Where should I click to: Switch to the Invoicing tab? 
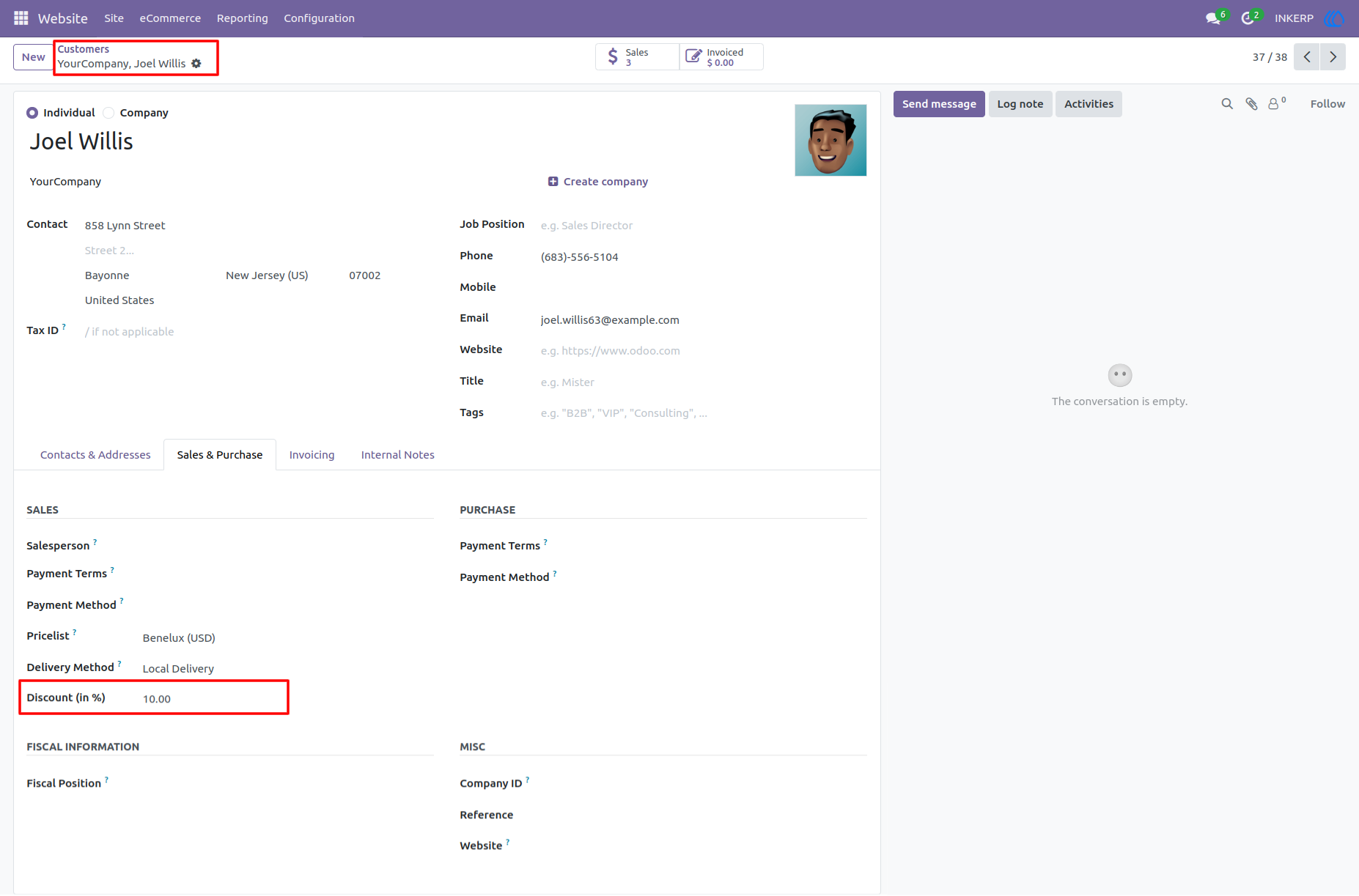312,455
